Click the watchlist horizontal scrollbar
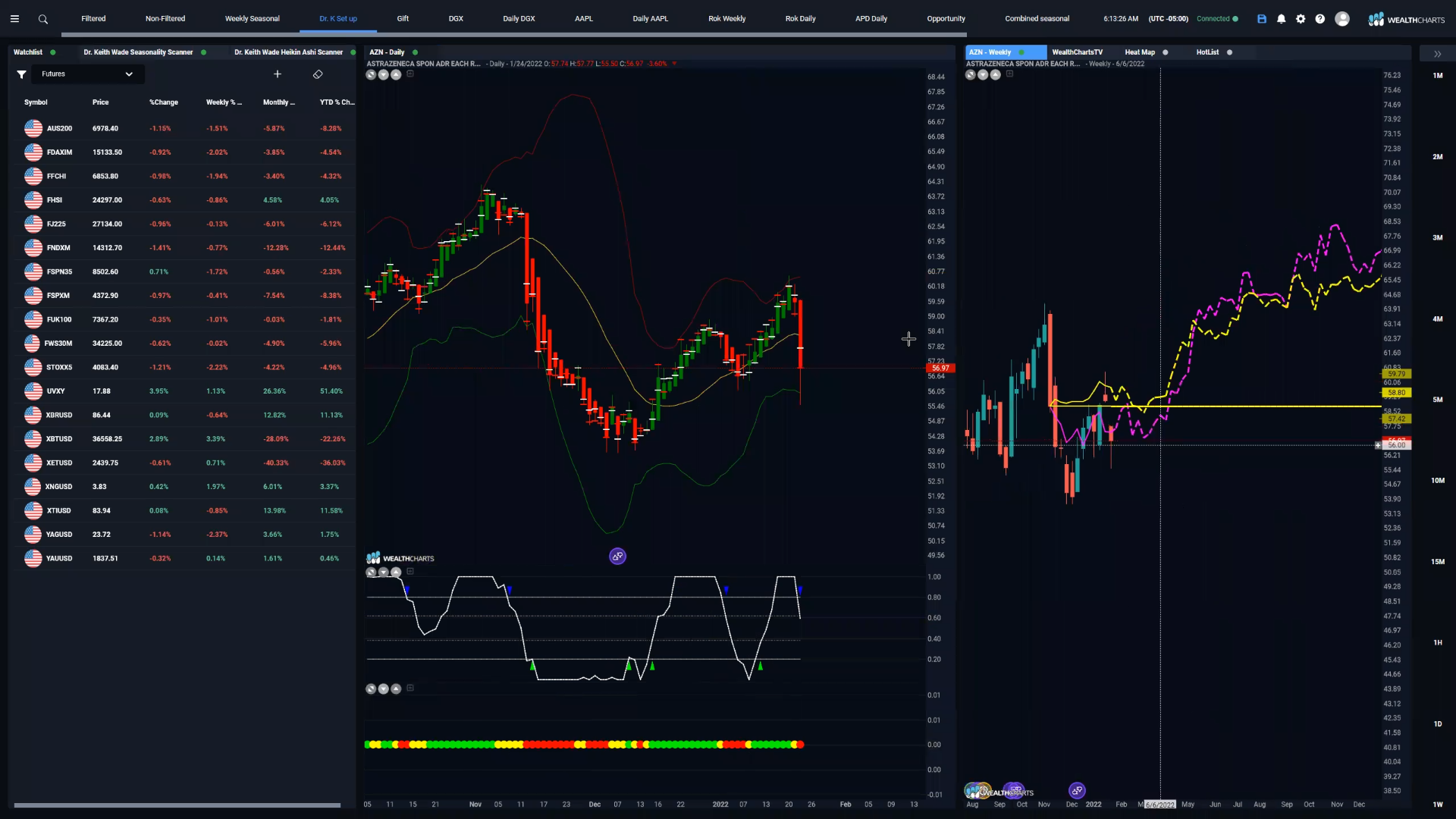The height and width of the screenshot is (819, 1456). tap(177, 805)
